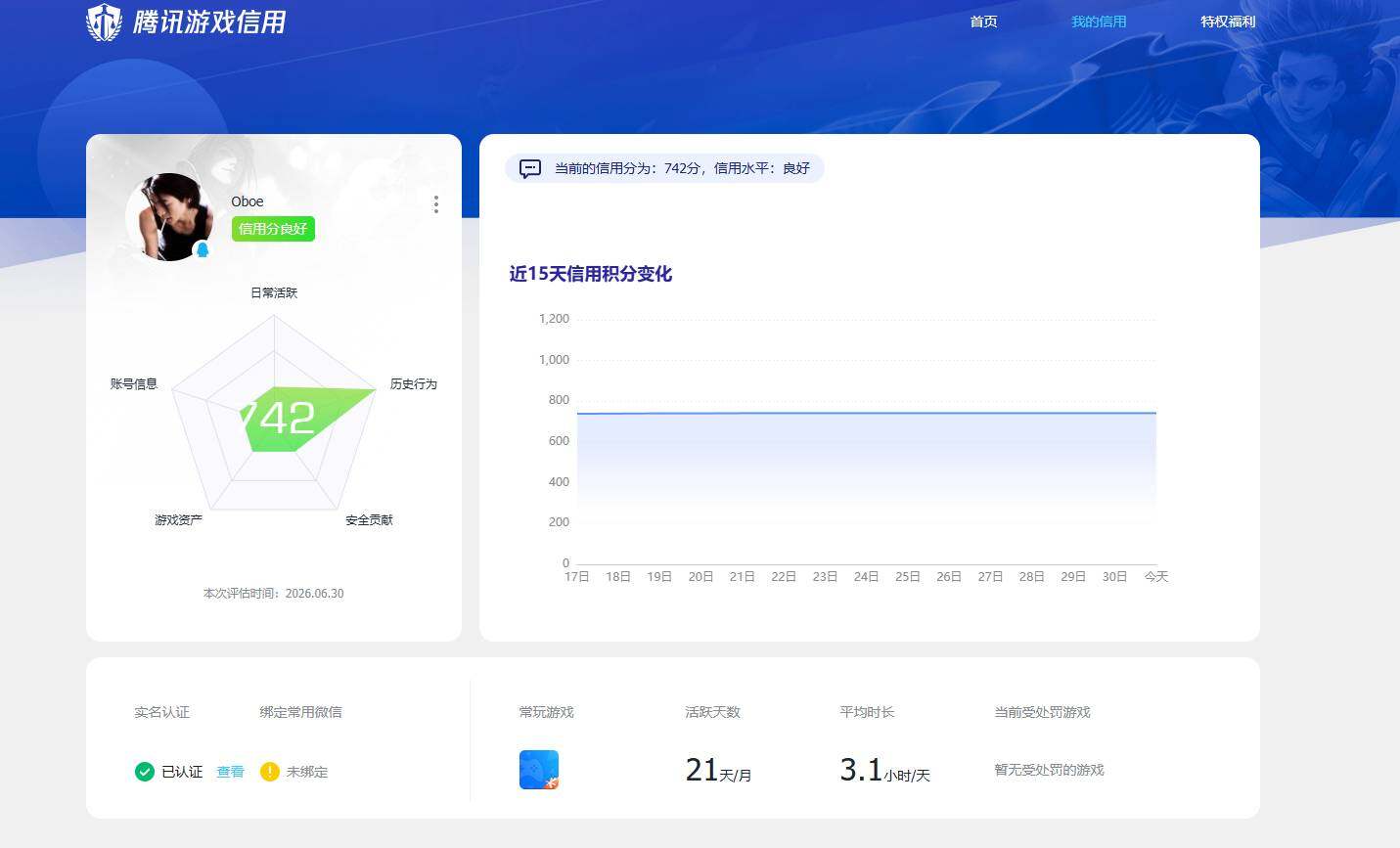Click the 26日 label on chart axis
Screen dimensions: 1400x848
(949, 577)
